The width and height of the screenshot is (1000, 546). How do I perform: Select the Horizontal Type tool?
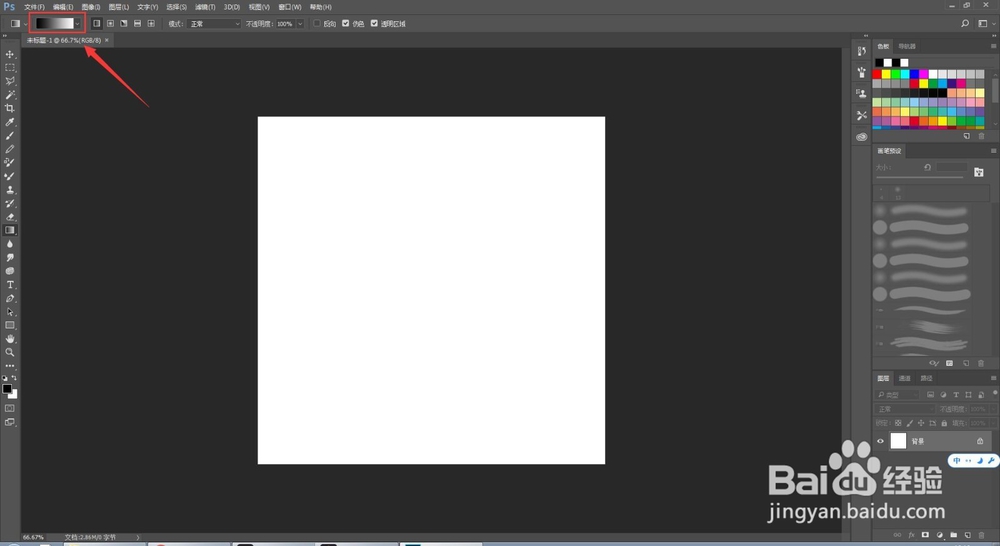click(x=10, y=284)
